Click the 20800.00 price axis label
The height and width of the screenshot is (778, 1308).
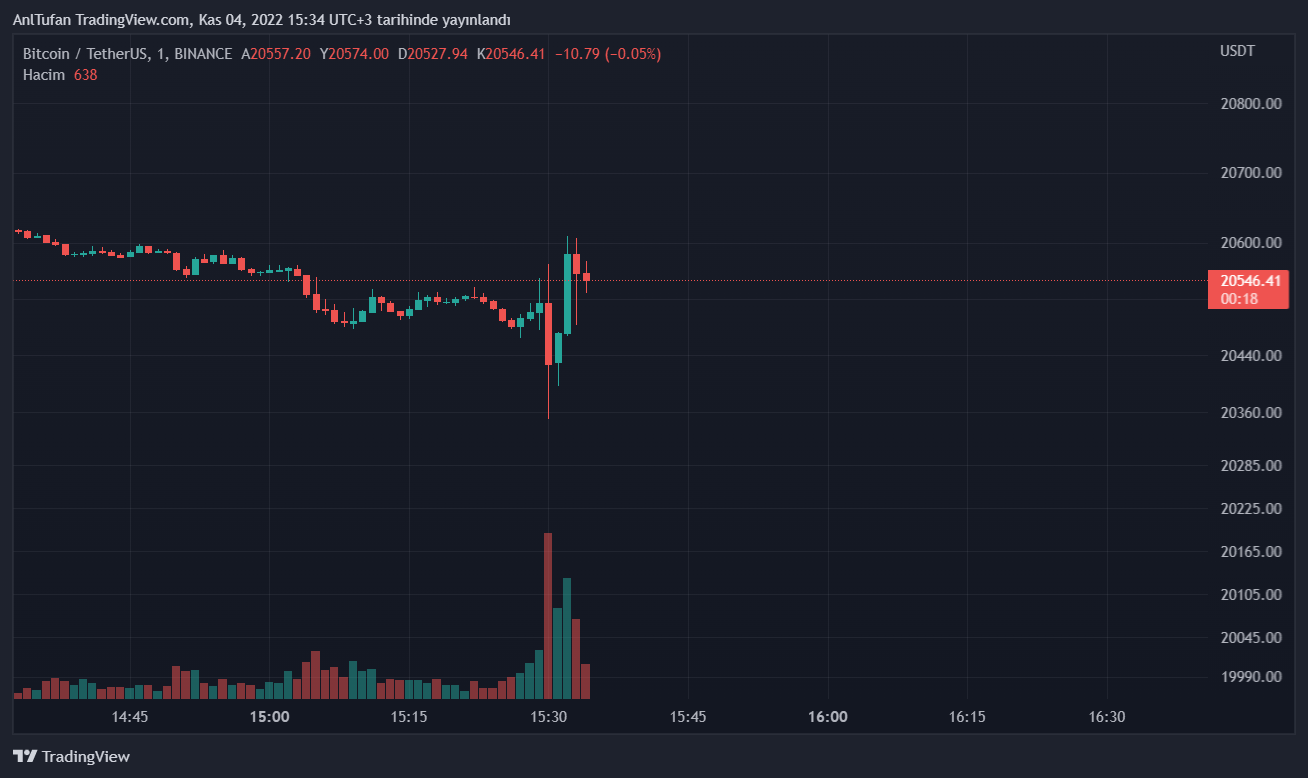pos(1251,103)
